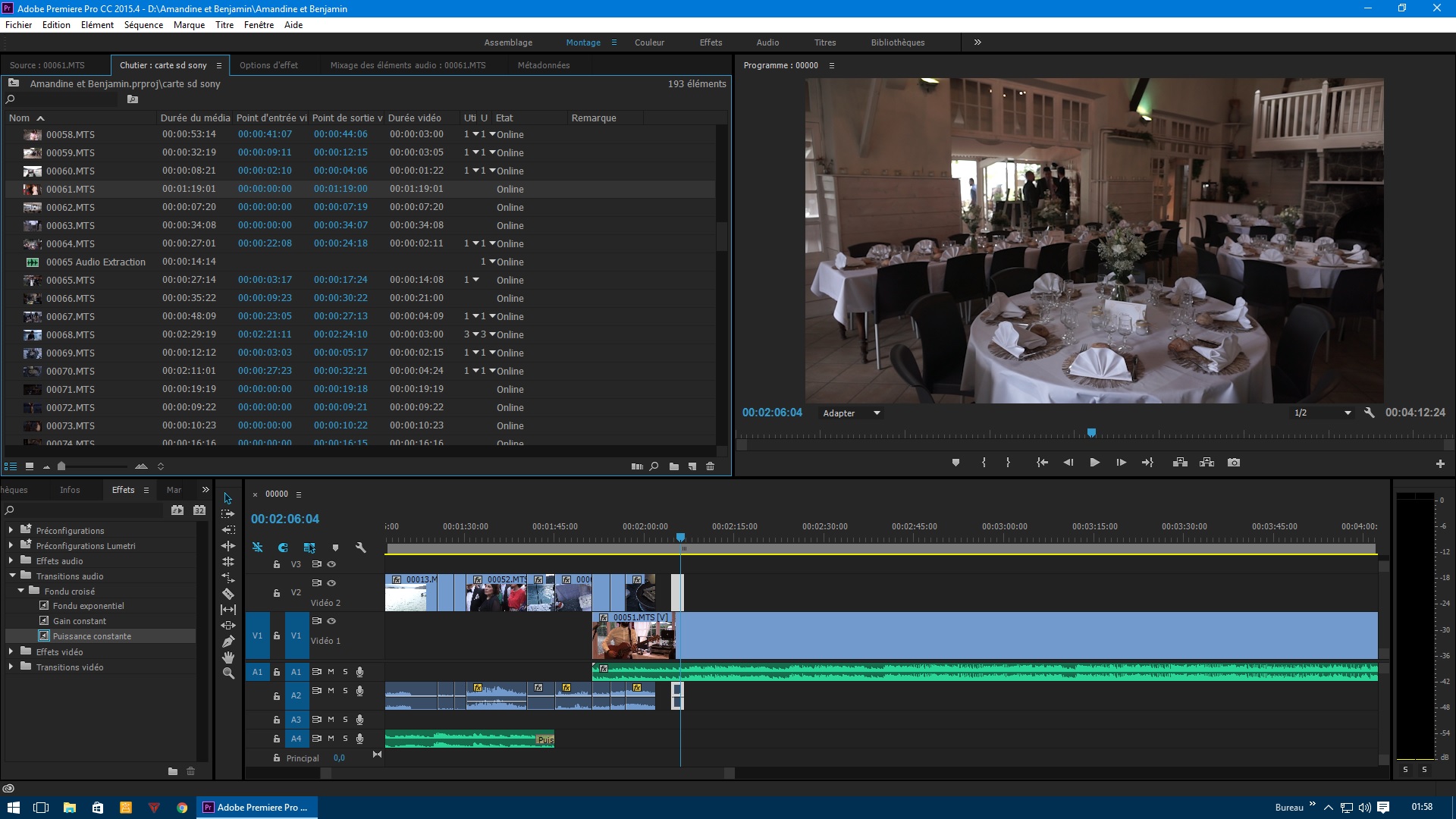1456x819 pixels.
Task: Toggle lock on track V2
Action: (x=277, y=593)
